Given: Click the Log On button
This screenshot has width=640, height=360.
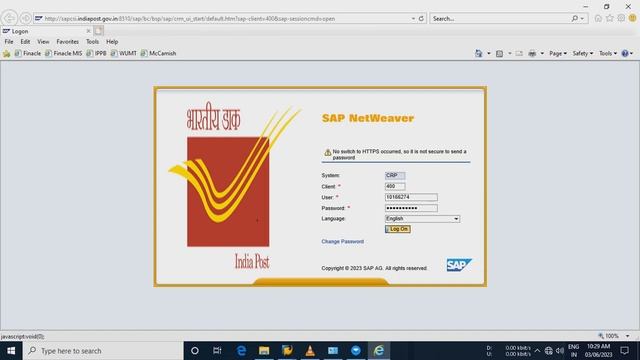Looking at the screenshot, I should (x=398, y=229).
